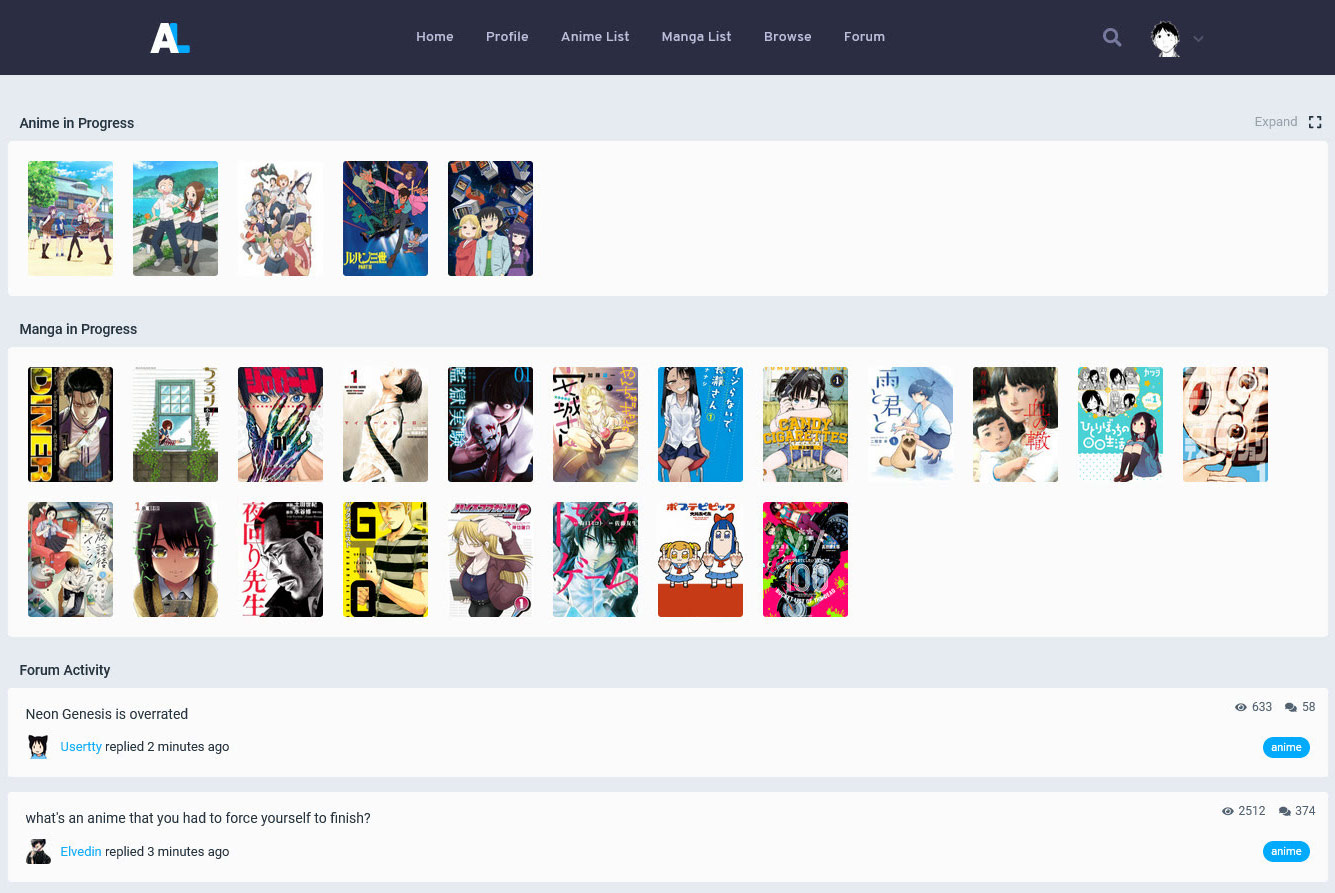
Task: Open the anime cover with floating arcade cabinets
Action: tap(490, 218)
